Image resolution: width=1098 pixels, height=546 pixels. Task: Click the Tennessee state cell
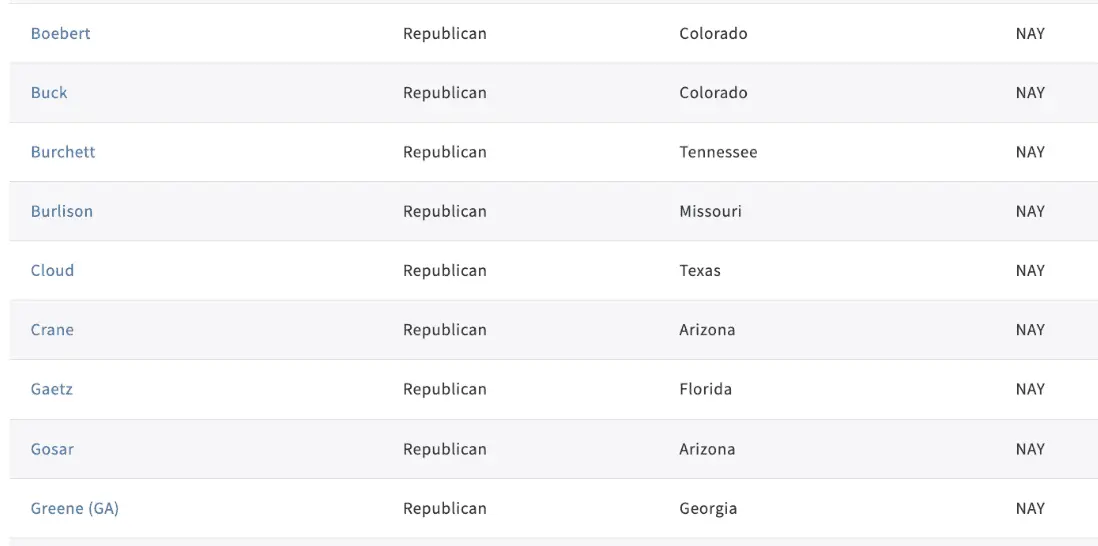[x=718, y=152]
